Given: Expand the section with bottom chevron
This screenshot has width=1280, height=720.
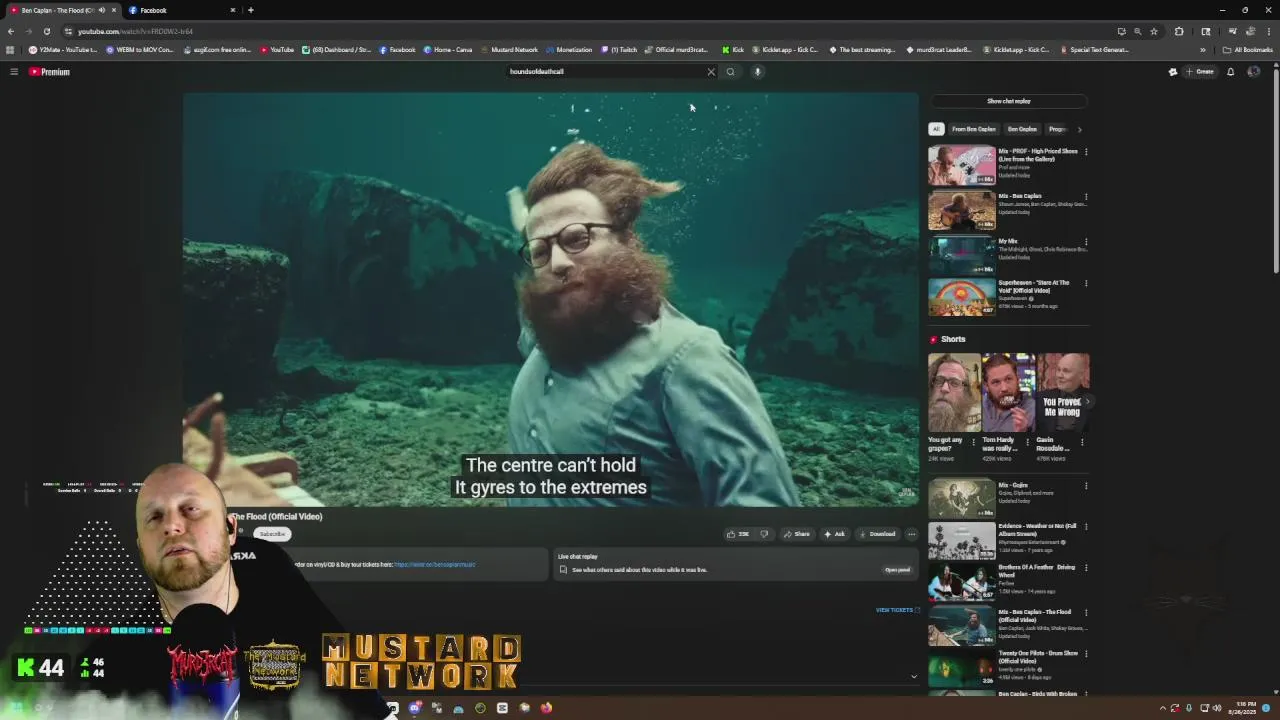Looking at the screenshot, I should click(x=913, y=677).
